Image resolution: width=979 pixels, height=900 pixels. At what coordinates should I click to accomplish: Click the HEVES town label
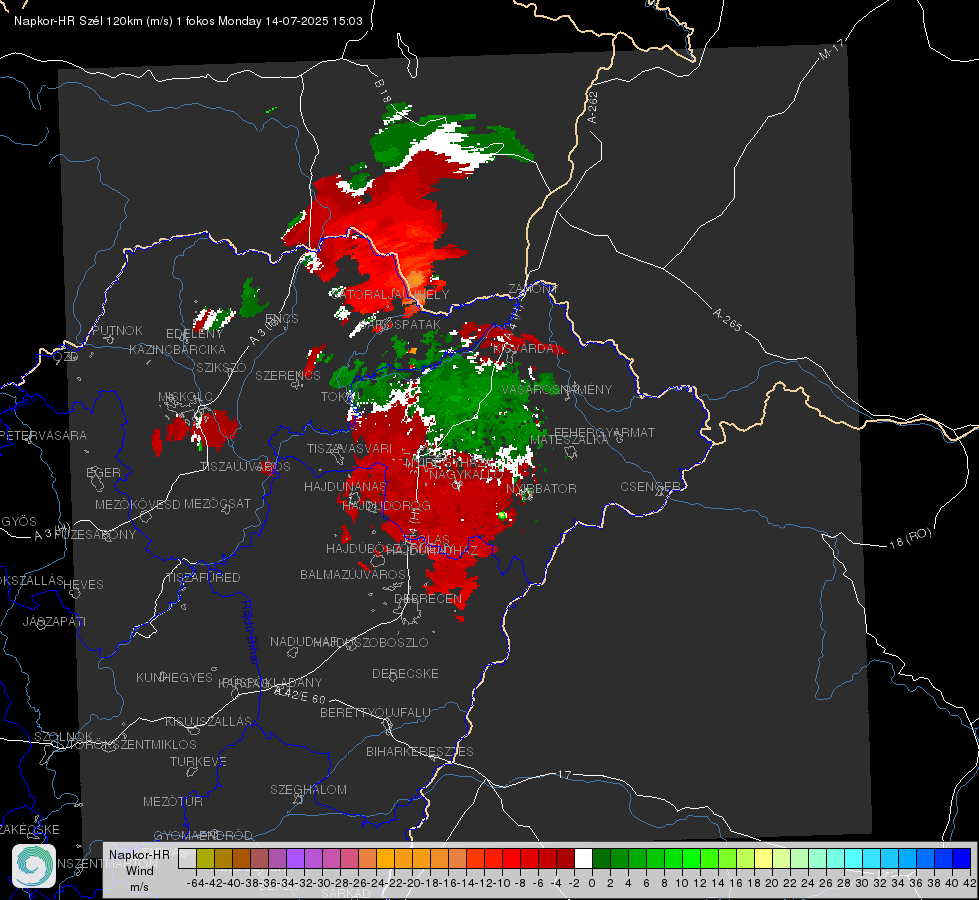point(84,585)
